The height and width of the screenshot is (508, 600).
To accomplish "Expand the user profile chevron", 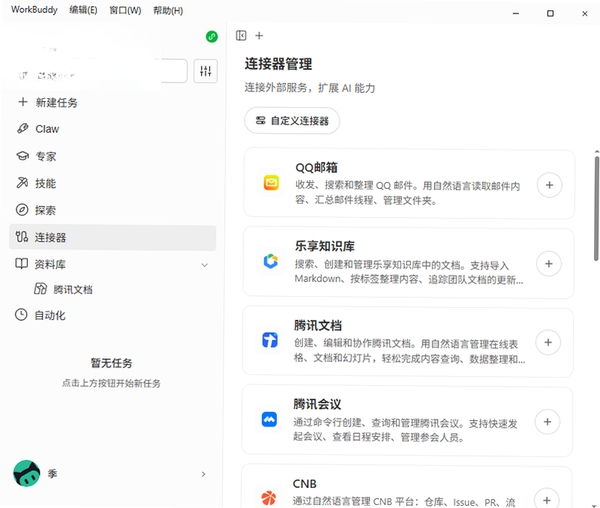I will point(204,474).
